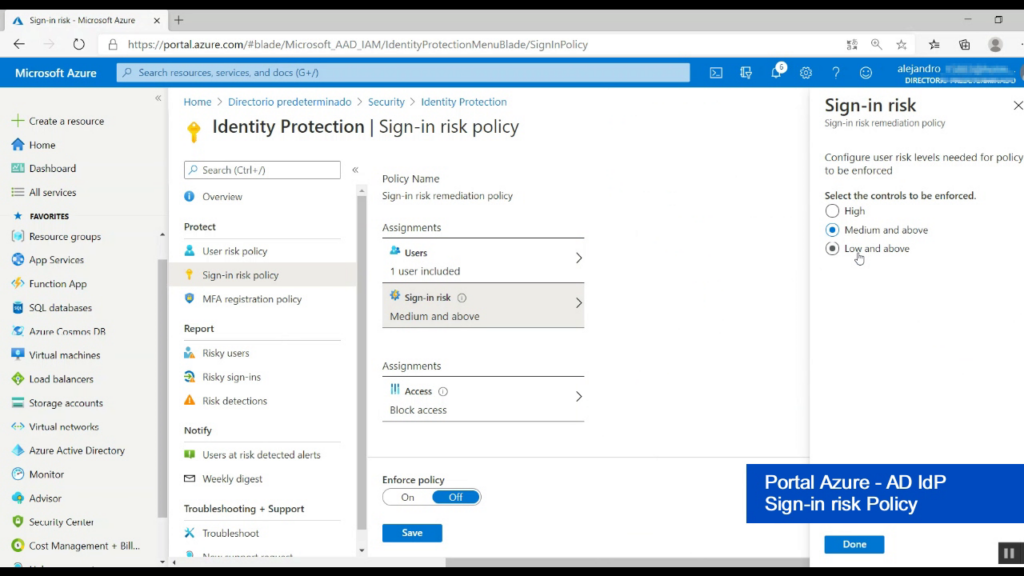
Task: Open Users at risk detected alerts
Action: point(261,455)
